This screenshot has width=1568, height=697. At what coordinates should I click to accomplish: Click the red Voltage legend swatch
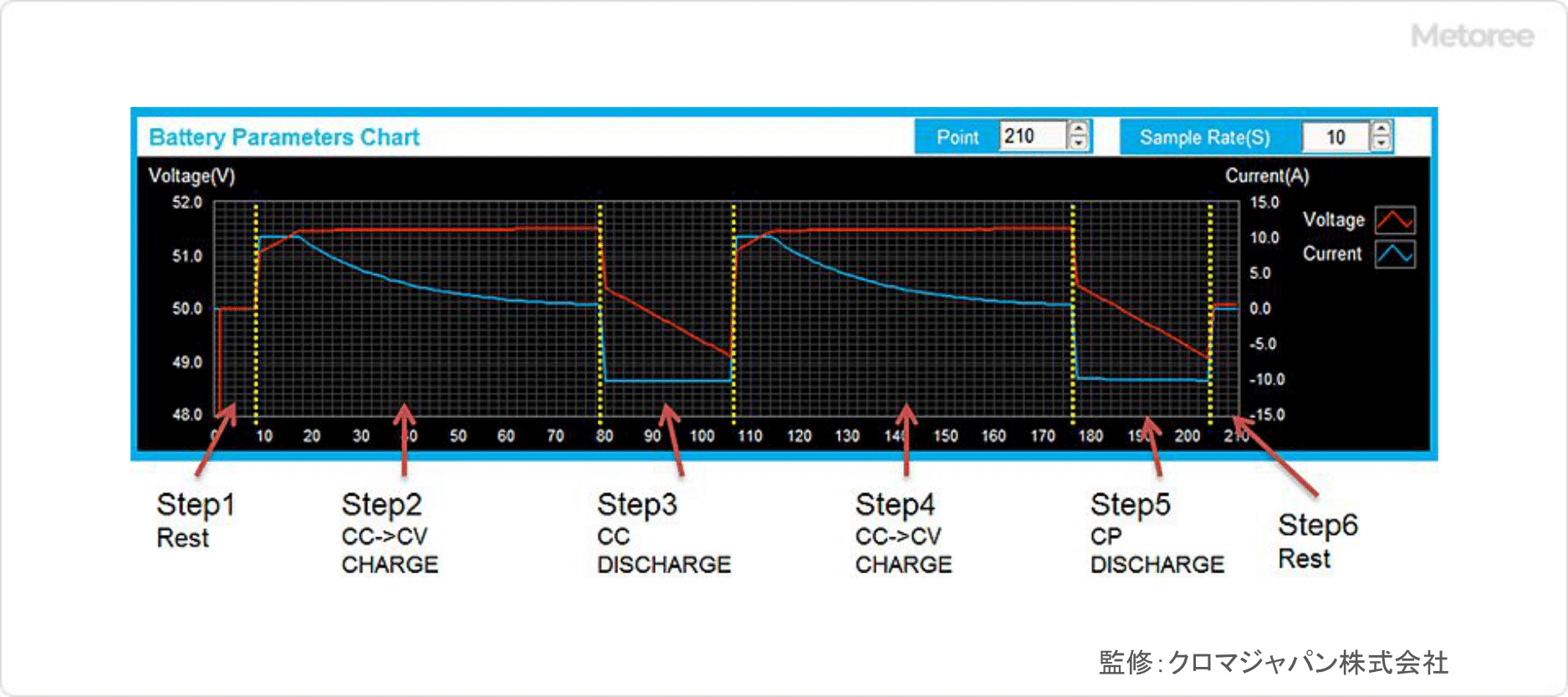pyautogui.click(x=1395, y=221)
